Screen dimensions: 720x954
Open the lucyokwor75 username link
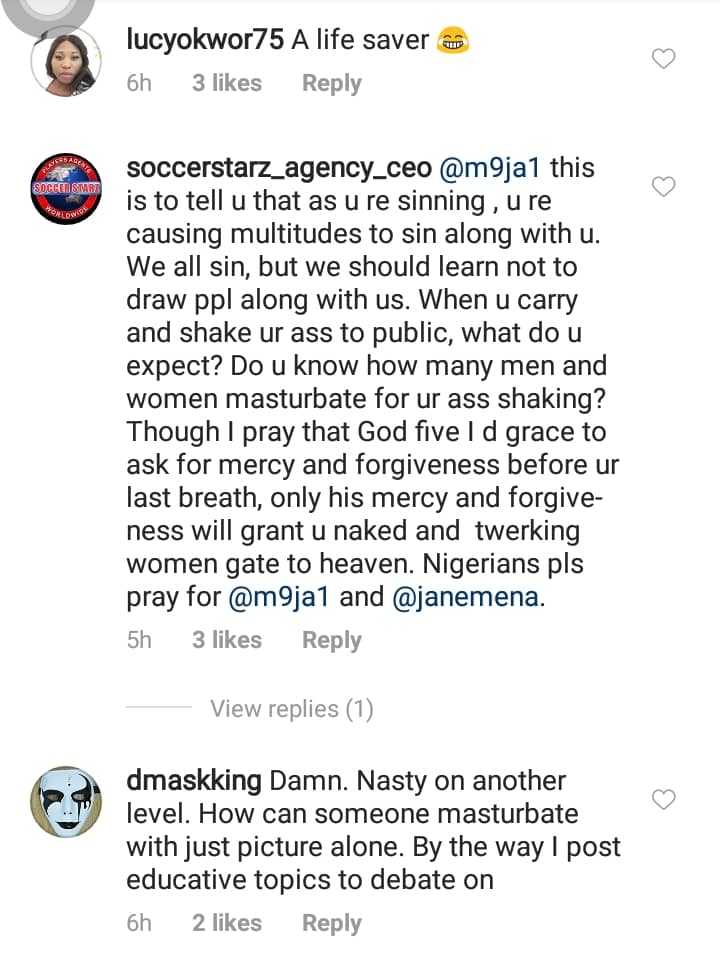point(205,40)
